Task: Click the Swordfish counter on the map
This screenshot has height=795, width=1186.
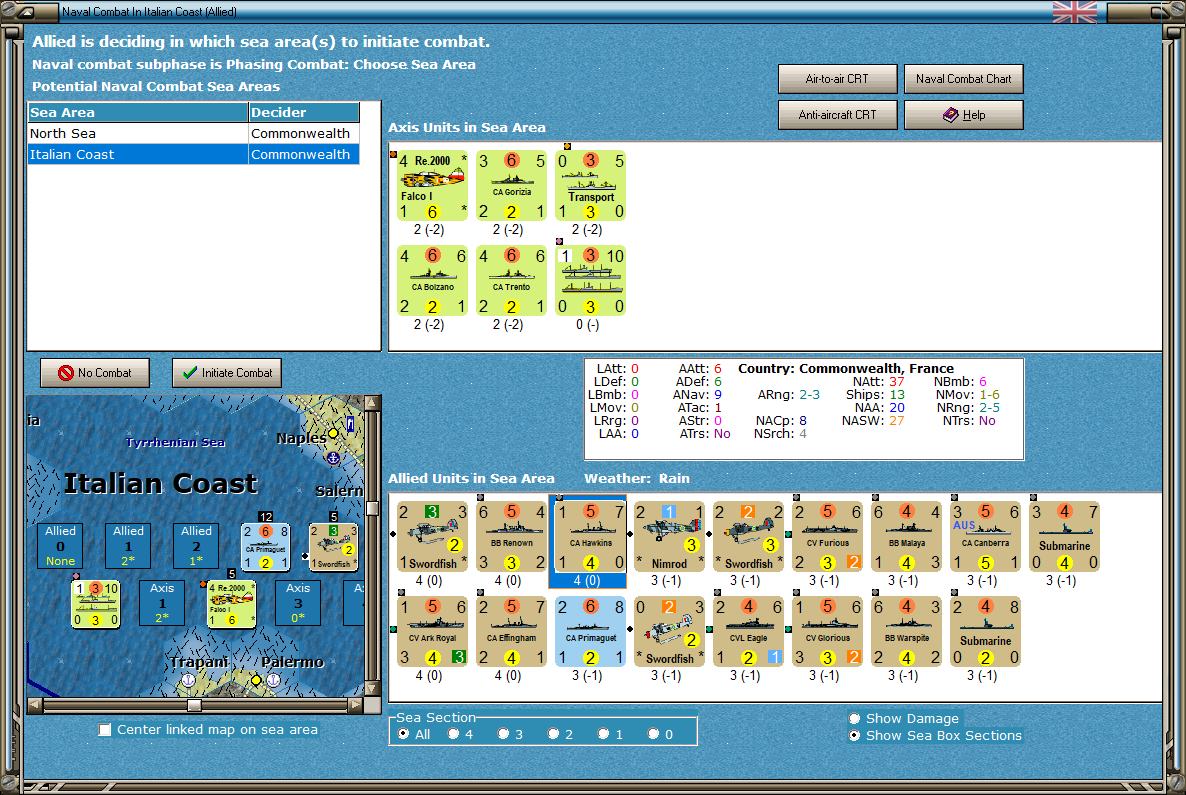Action: coord(333,546)
